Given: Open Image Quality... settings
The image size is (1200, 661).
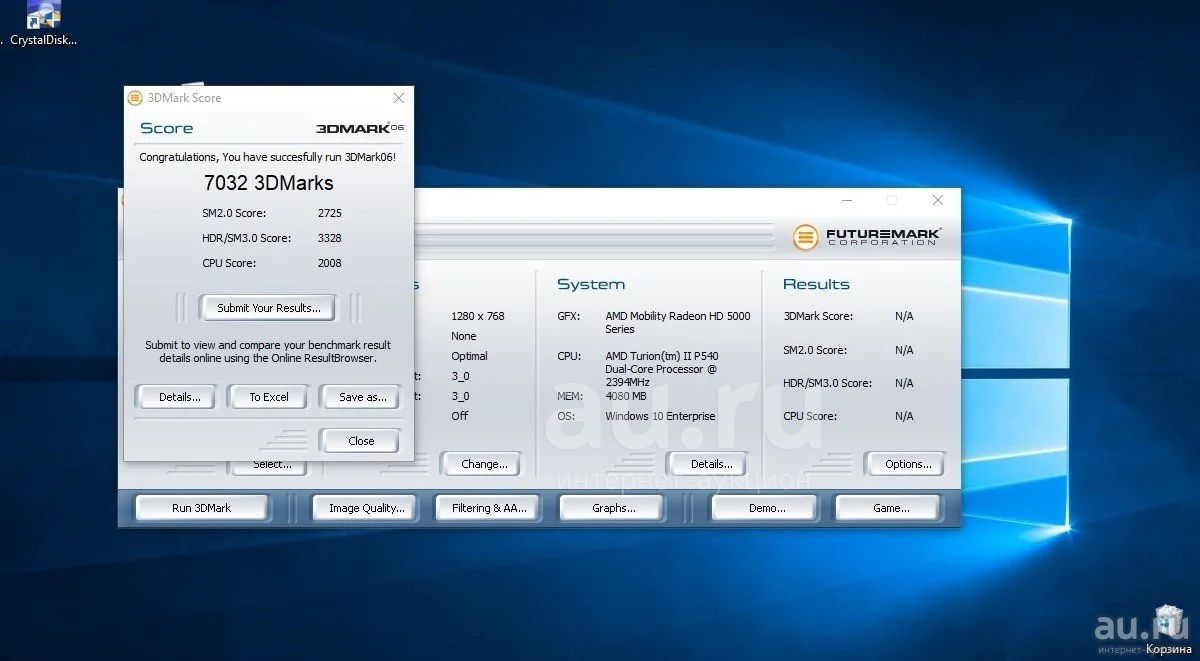Looking at the screenshot, I should click(366, 508).
